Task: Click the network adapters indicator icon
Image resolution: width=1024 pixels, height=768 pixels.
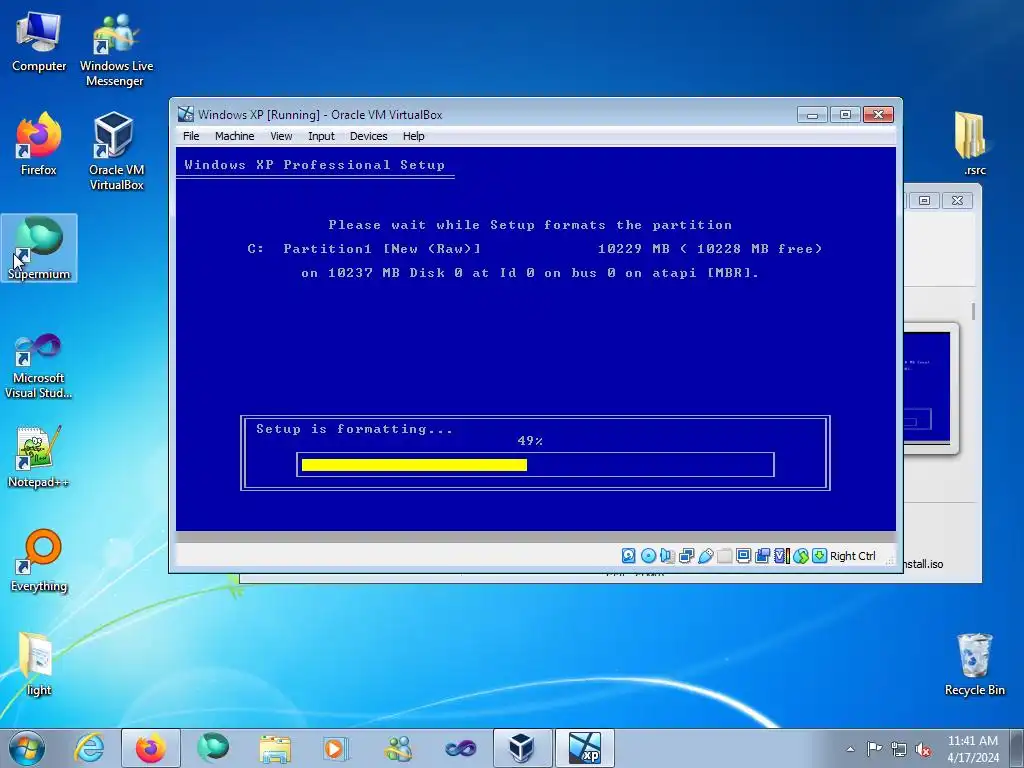Action: pyautogui.click(x=686, y=556)
